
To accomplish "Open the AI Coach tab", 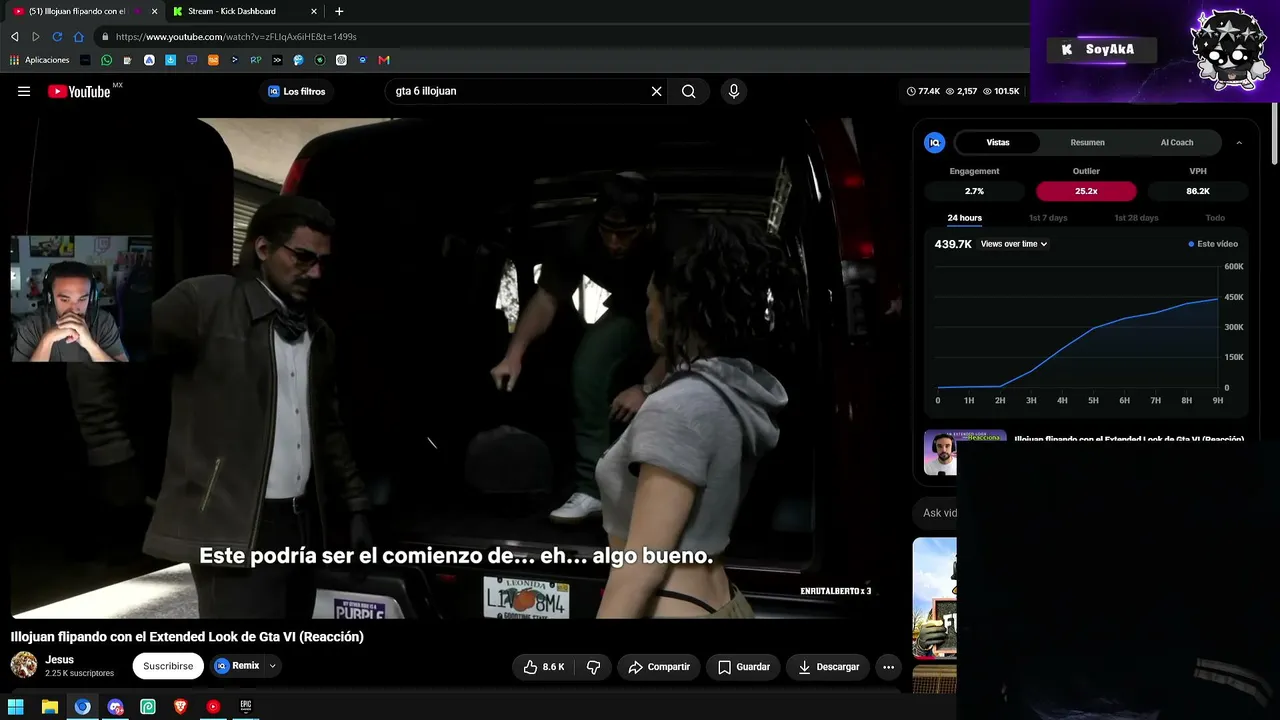I will (x=1177, y=142).
